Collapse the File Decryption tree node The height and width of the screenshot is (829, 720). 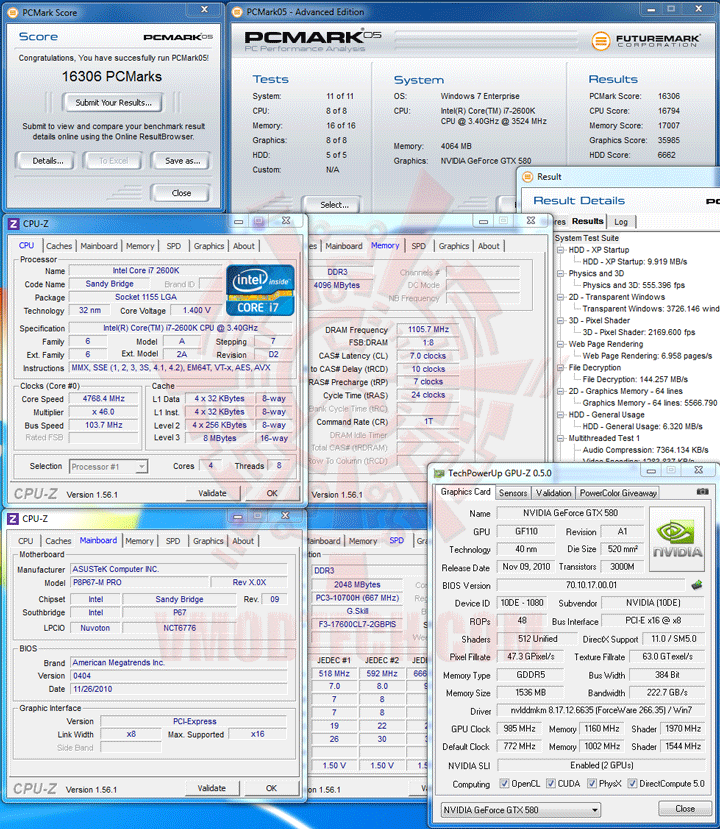point(560,367)
